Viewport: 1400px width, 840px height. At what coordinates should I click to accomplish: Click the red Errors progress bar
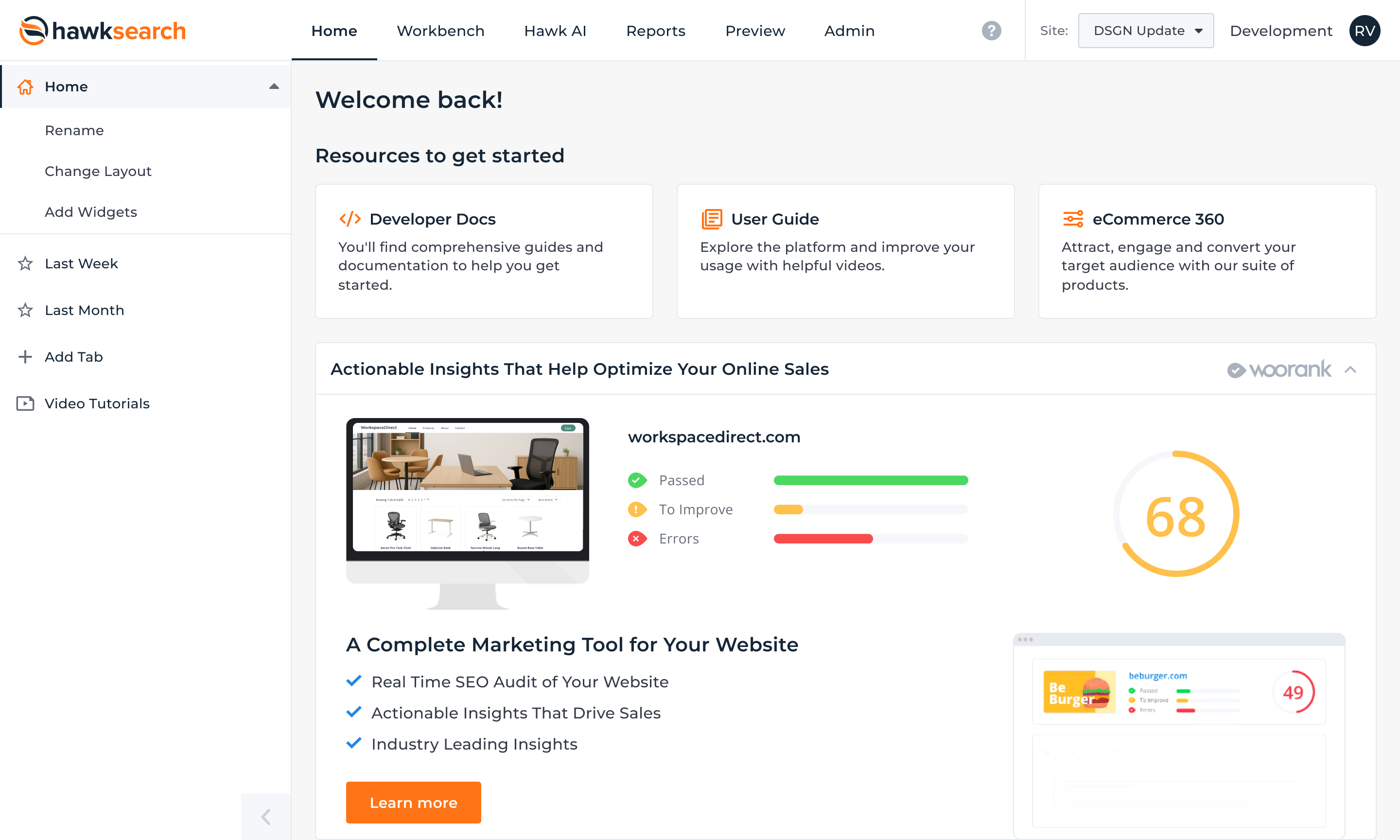click(x=823, y=539)
